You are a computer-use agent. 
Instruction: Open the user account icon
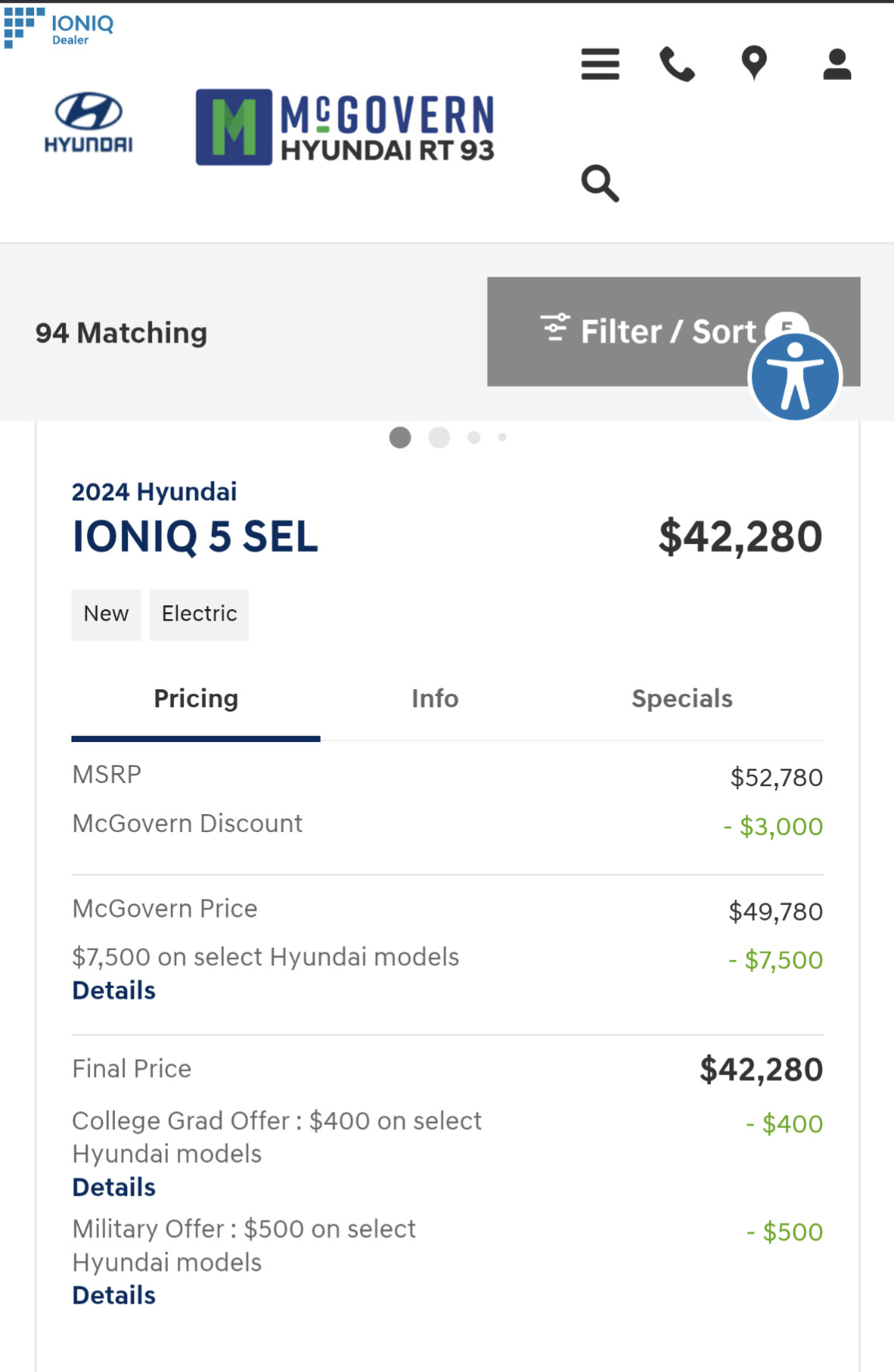coord(837,64)
